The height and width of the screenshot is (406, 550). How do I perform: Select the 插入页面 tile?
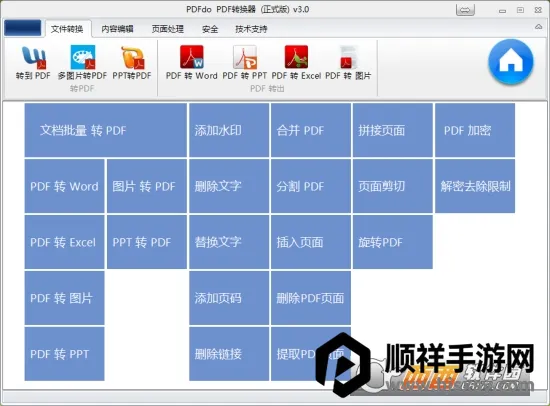click(311, 242)
